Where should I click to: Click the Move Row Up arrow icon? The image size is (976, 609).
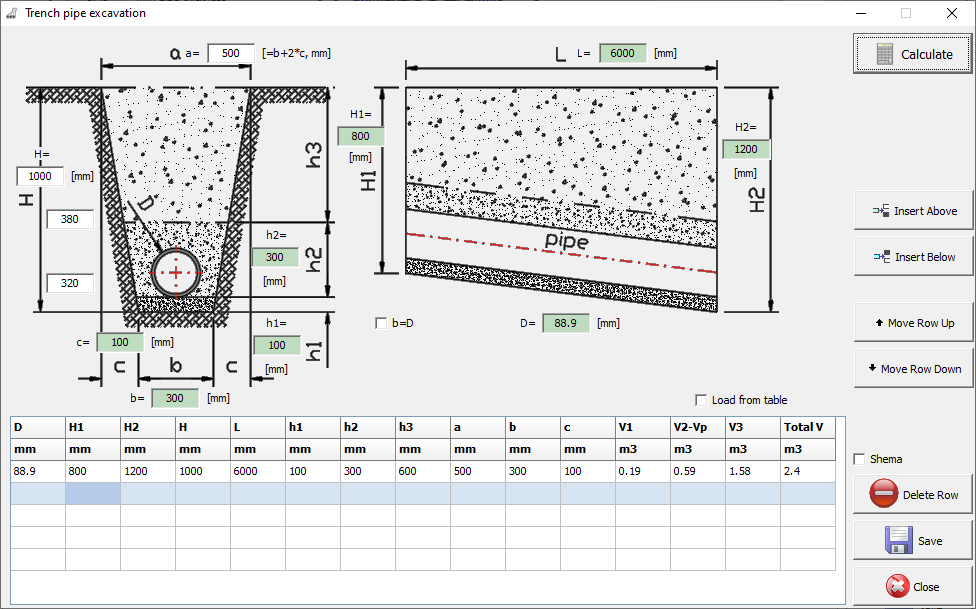pos(879,323)
